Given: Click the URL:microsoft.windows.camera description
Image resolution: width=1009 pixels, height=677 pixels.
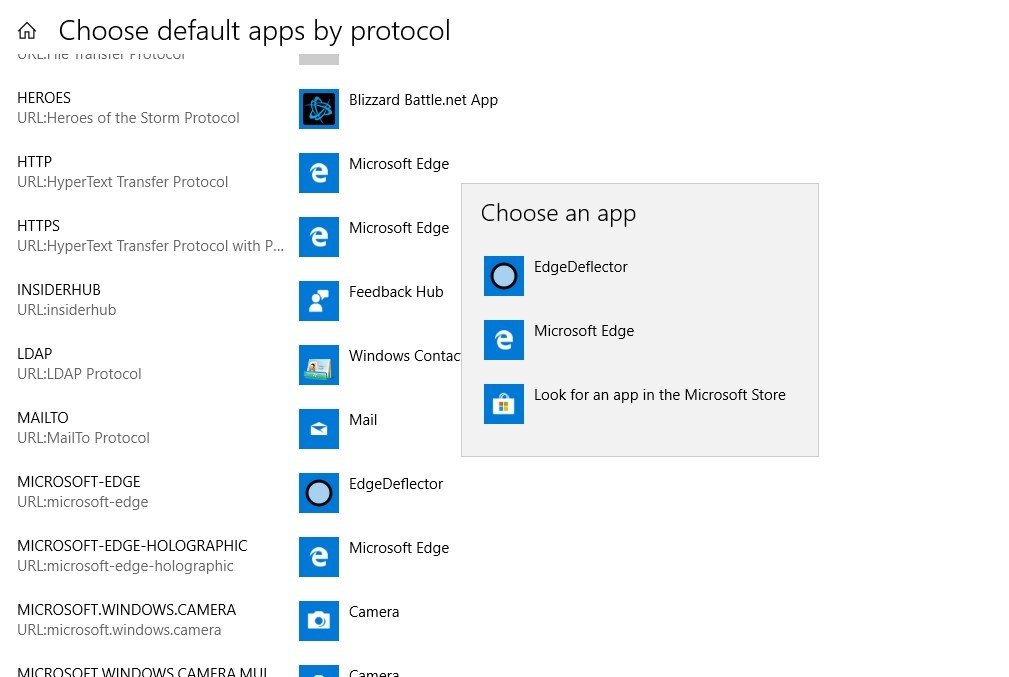Looking at the screenshot, I should (119, 630).
